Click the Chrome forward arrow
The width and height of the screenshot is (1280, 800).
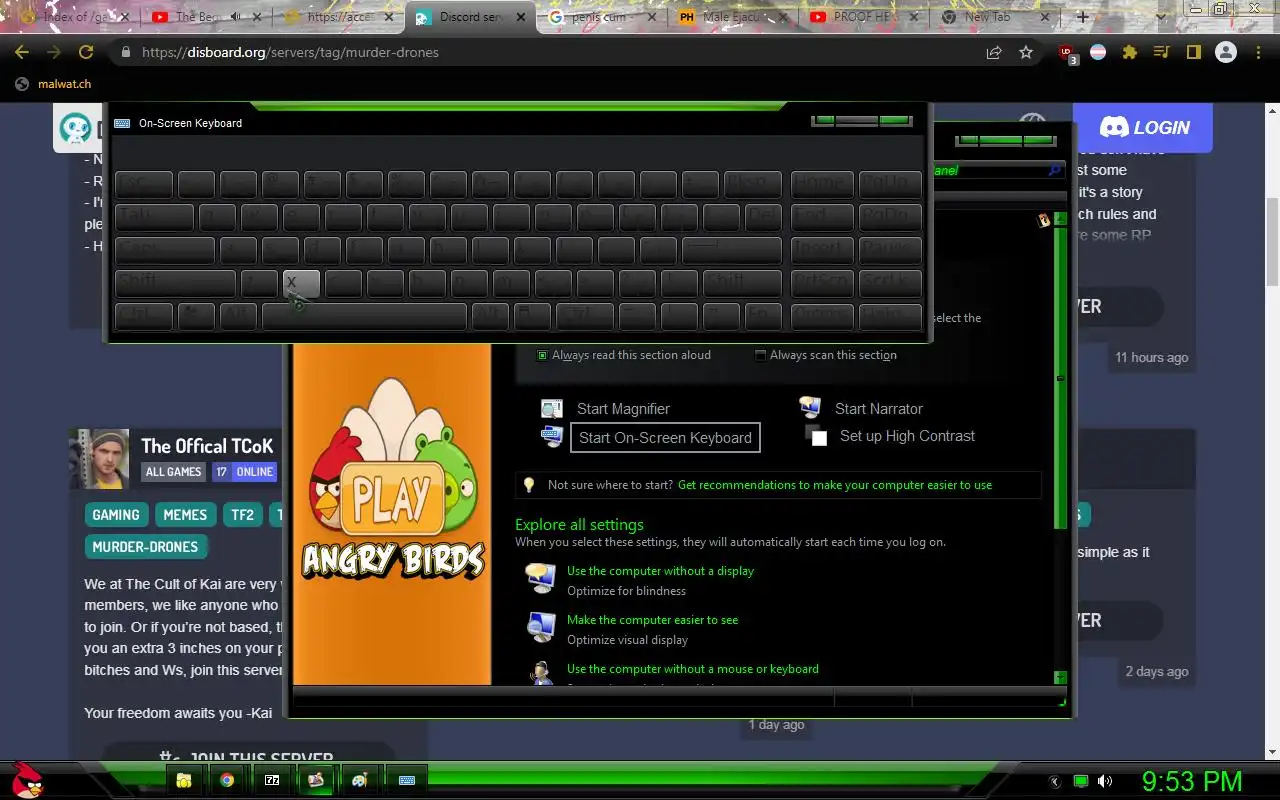(x=54, y=52)
